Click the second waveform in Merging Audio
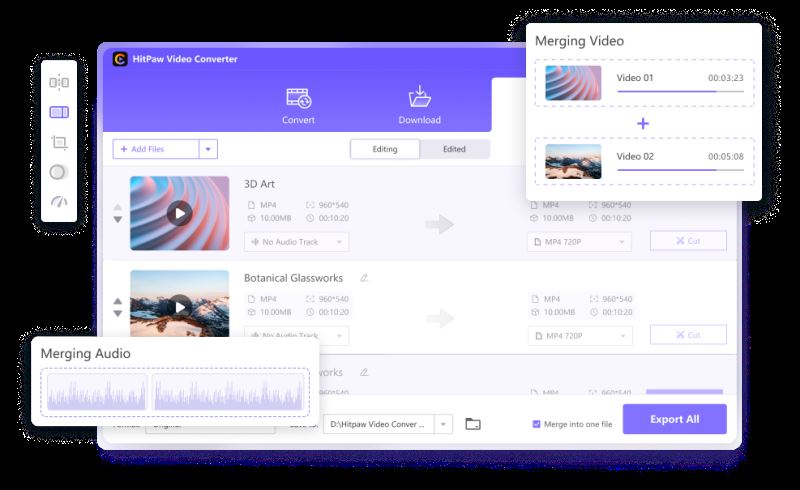 tap(228, 392)
